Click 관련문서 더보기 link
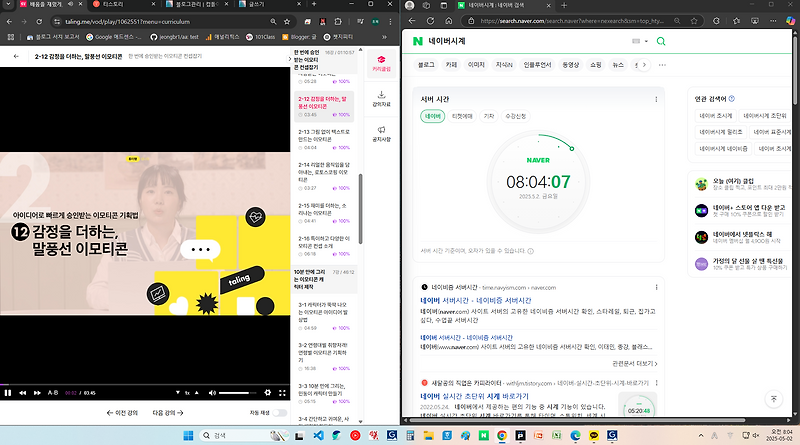 pos(635,364)
